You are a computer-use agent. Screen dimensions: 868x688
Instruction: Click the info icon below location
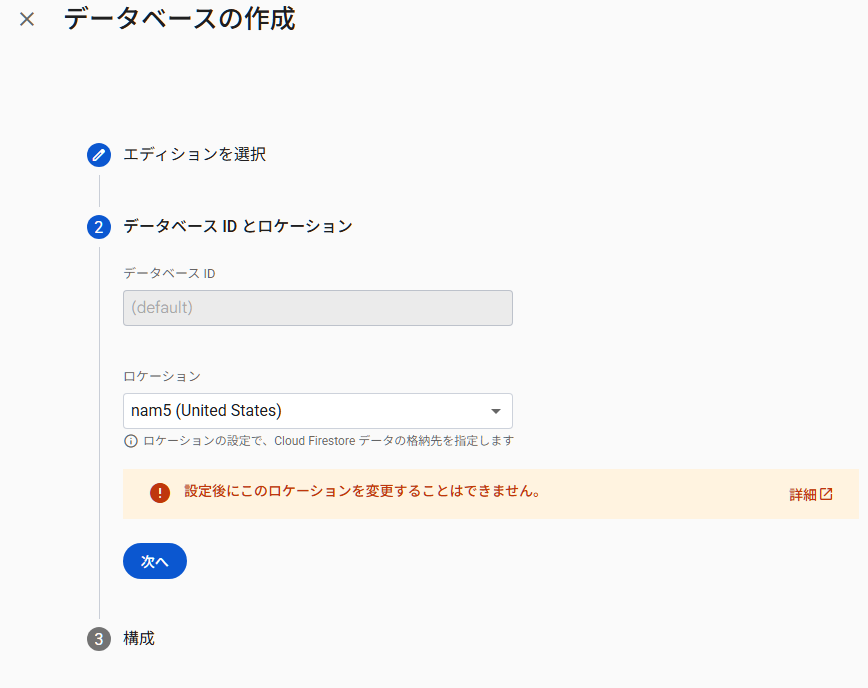click(x=130, y=441)
